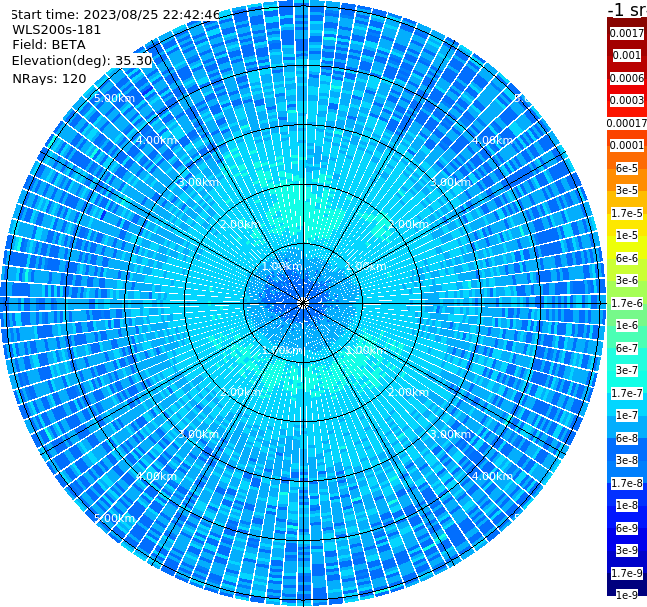The image size is (647, 607).
Task: Select the 3e-8 blue scale label
Action: tap(627, 460)
